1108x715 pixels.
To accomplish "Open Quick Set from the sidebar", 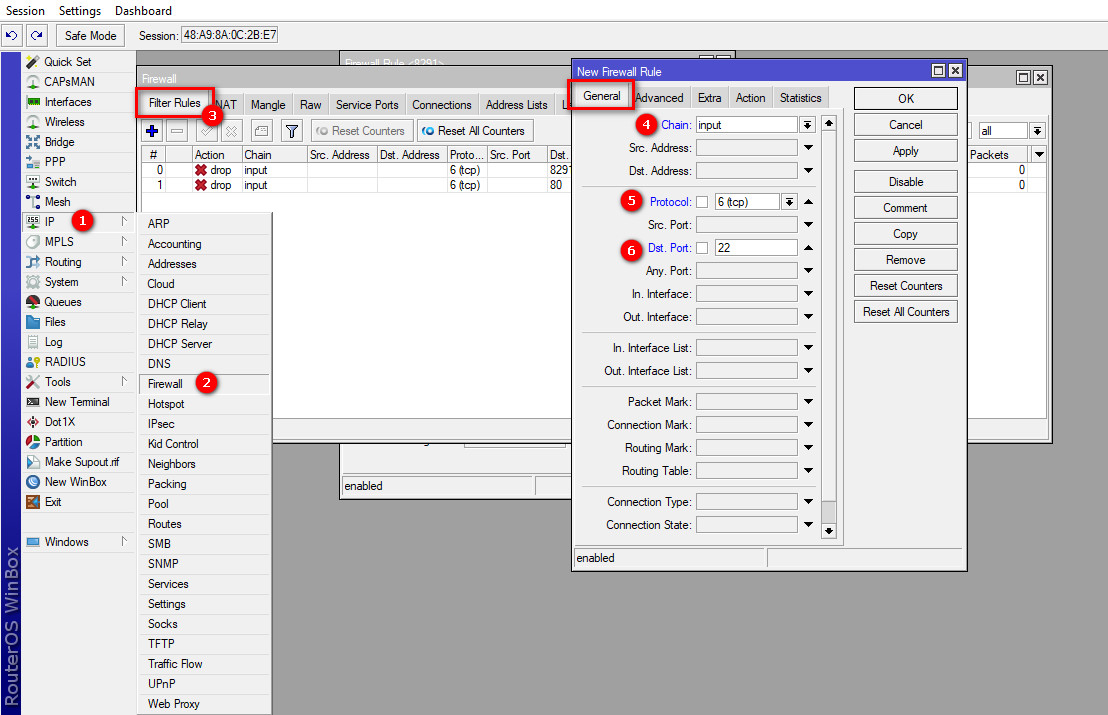I will tap(67, 62).
